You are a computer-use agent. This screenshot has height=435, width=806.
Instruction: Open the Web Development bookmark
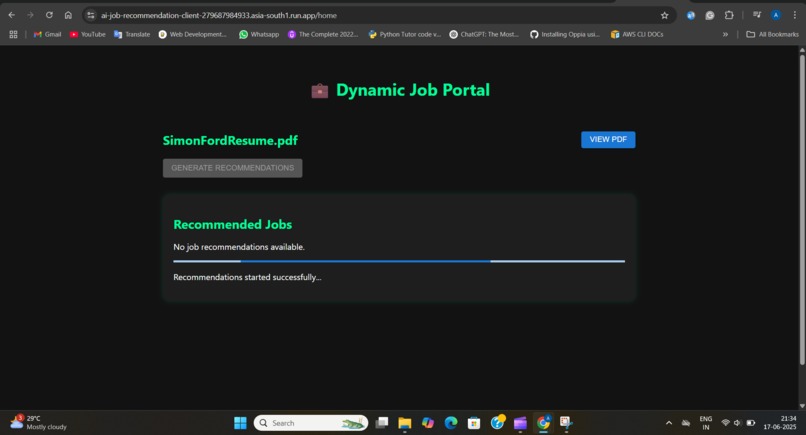tap(193, 34)
